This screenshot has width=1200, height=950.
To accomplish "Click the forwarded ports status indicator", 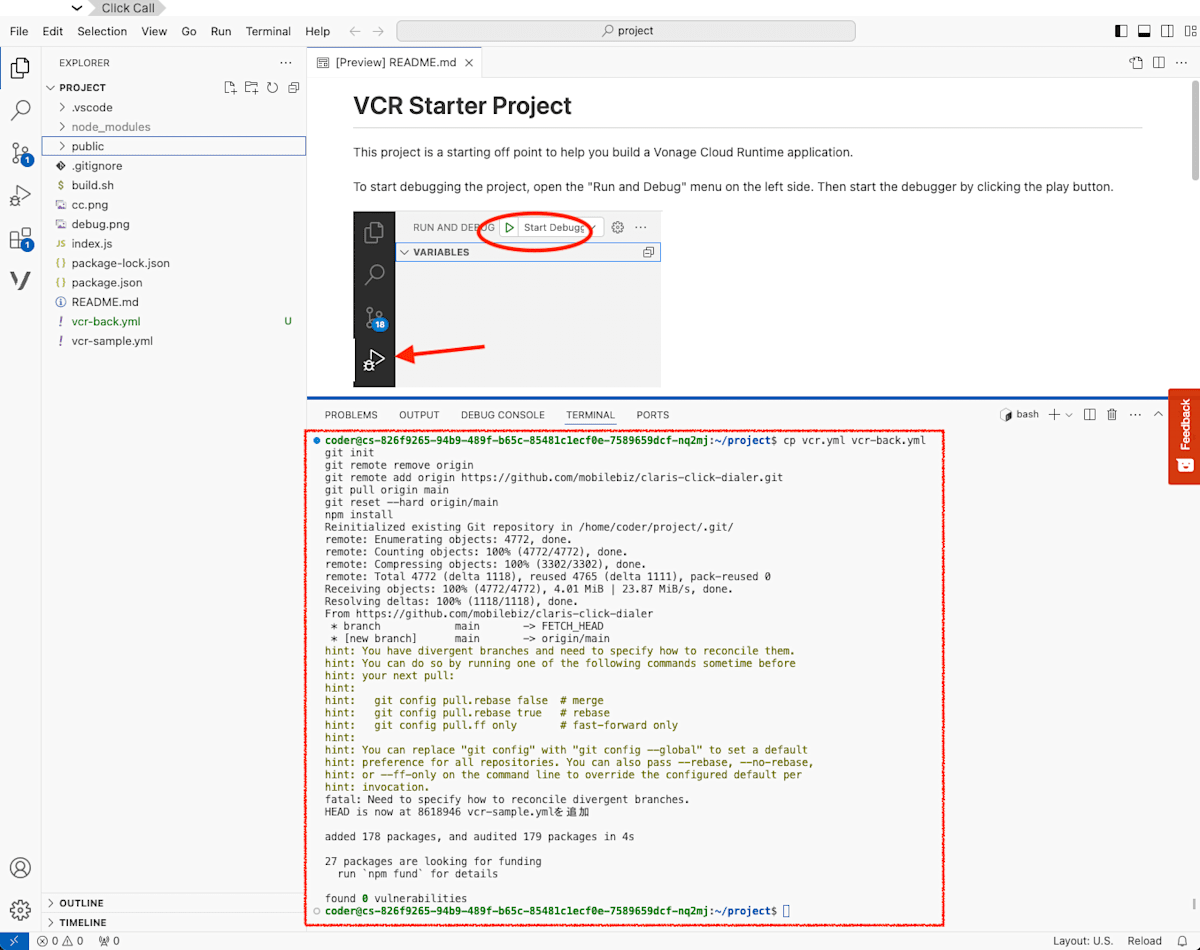I will pos(109,941).
